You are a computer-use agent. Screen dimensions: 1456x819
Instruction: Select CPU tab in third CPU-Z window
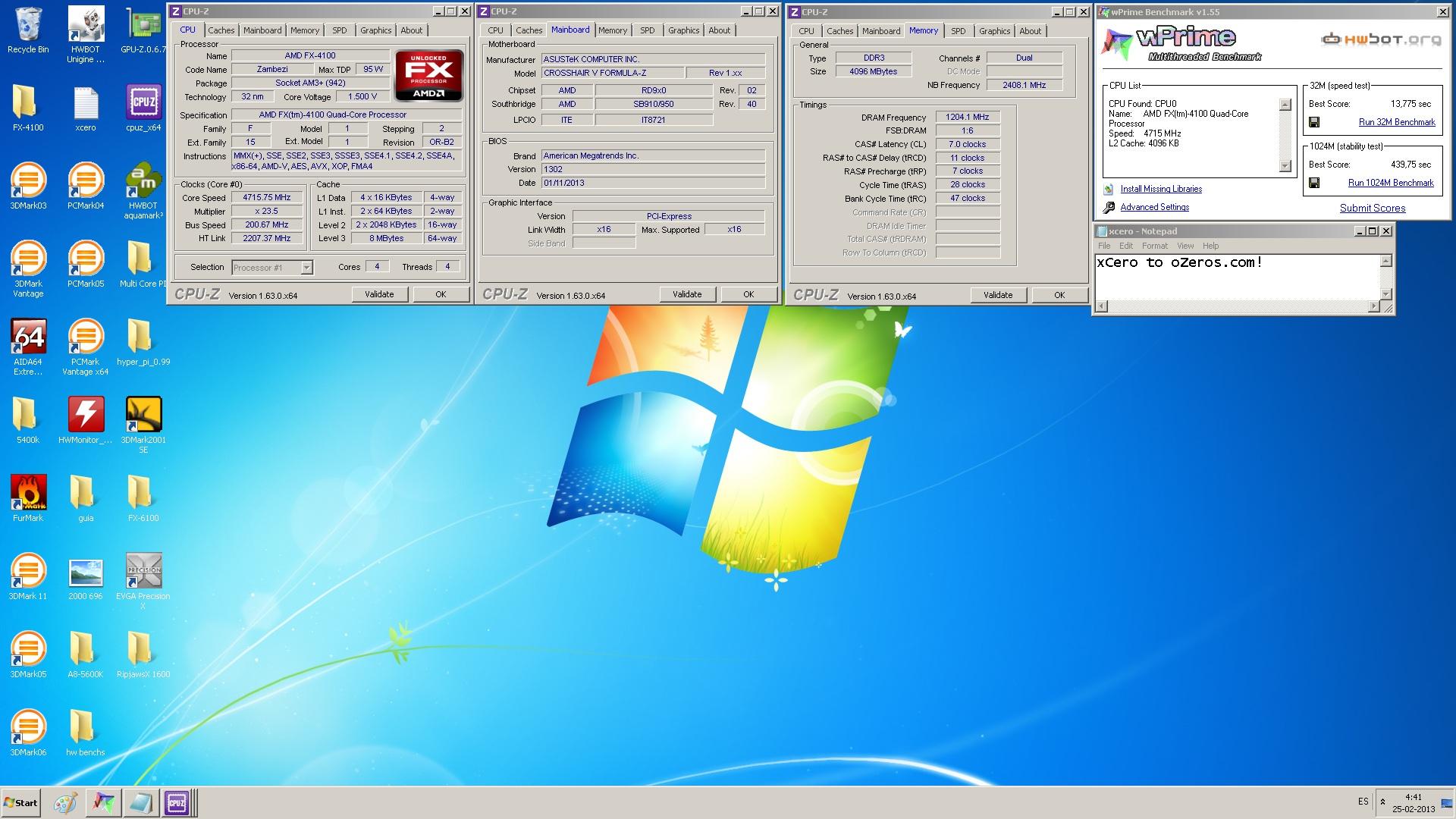click(806, 31)
